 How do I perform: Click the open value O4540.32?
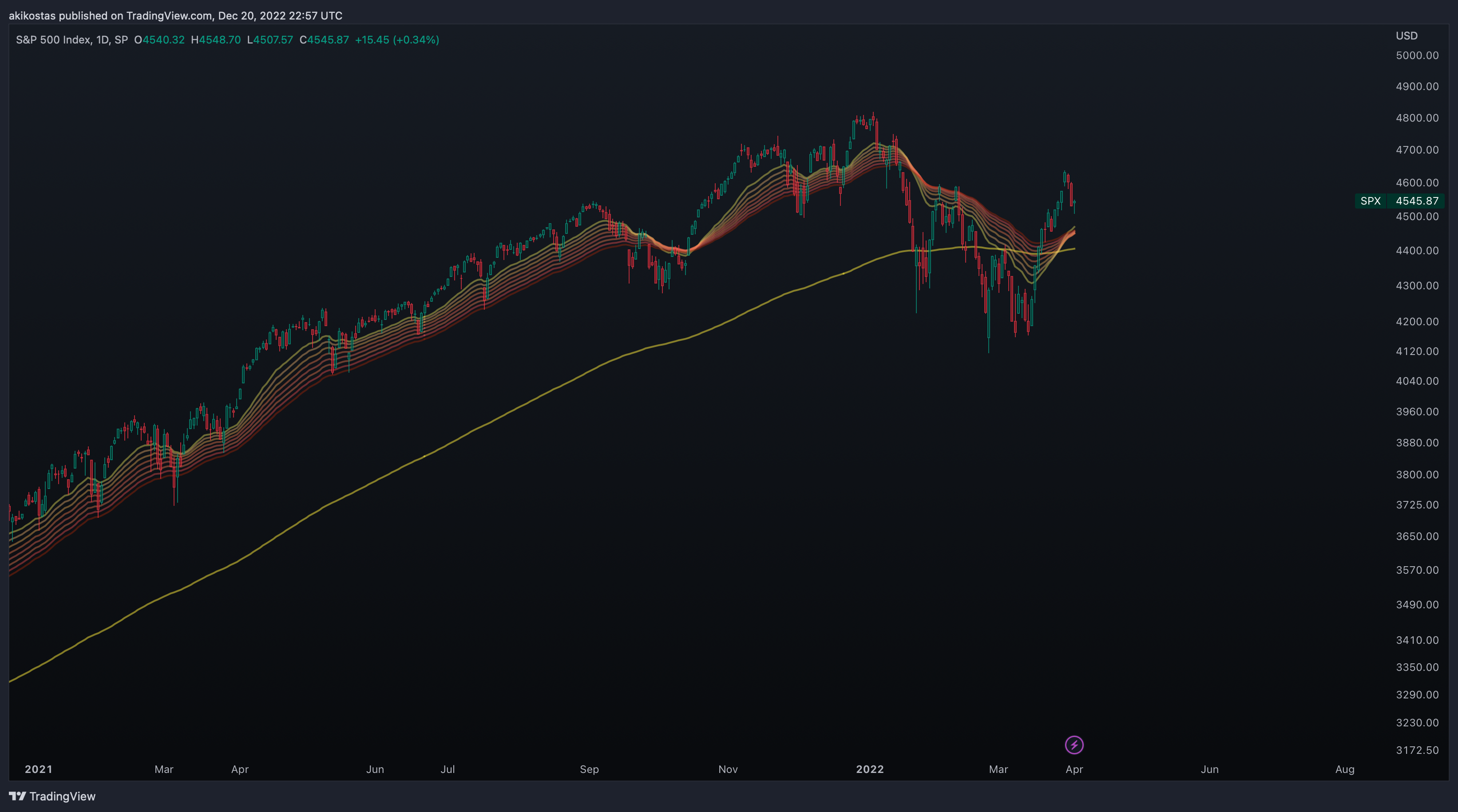point(160,39)
